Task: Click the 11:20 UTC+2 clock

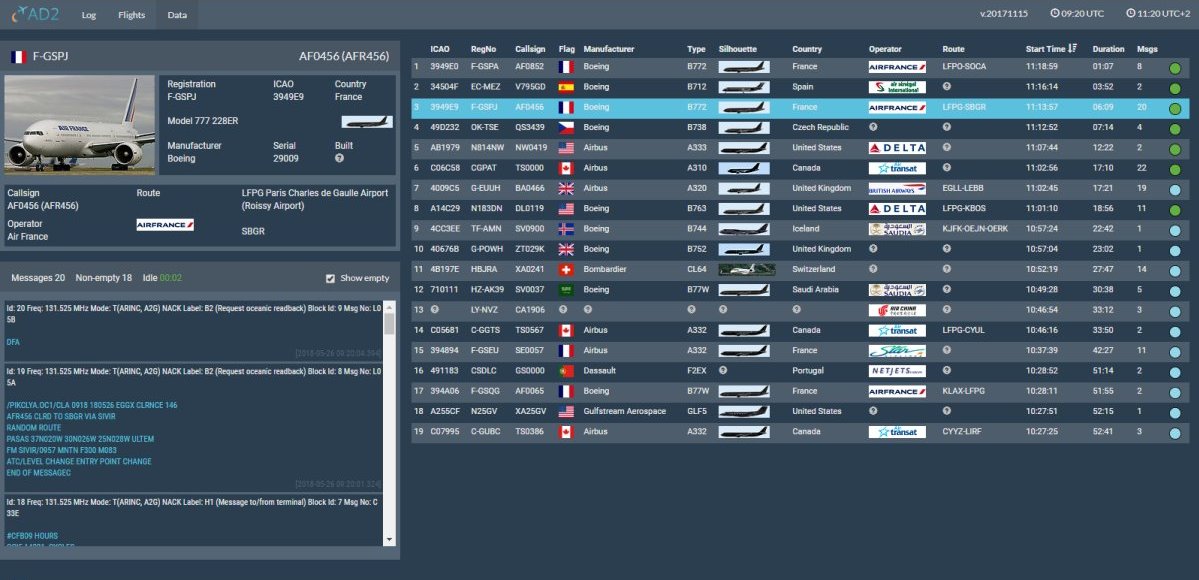Action: 1158,14
